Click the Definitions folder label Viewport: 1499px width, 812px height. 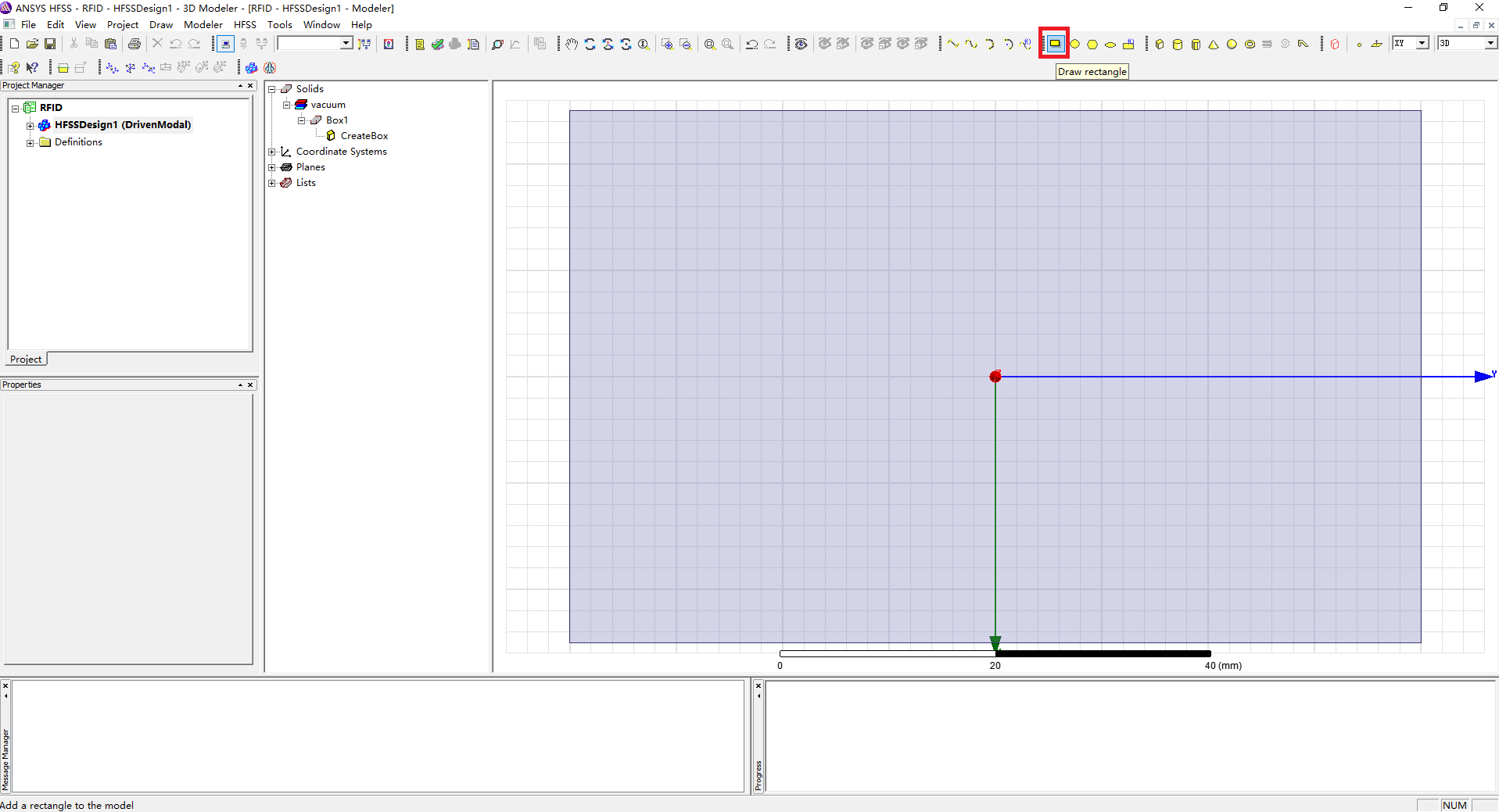[78, 142]
